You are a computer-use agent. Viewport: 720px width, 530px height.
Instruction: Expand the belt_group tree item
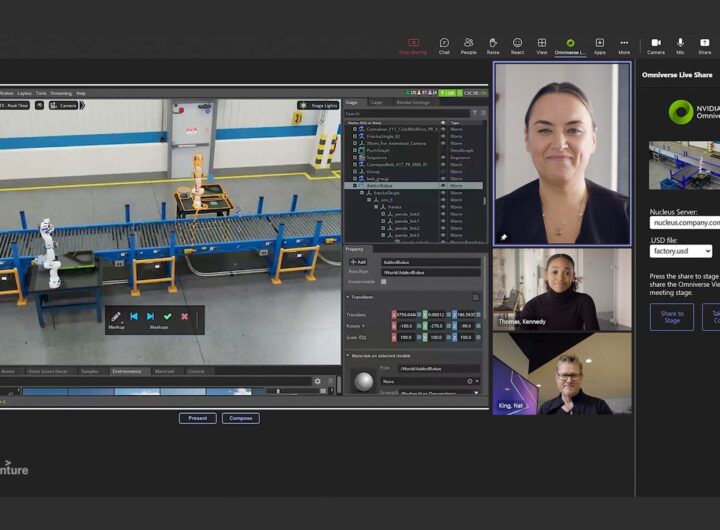point(355,178)
